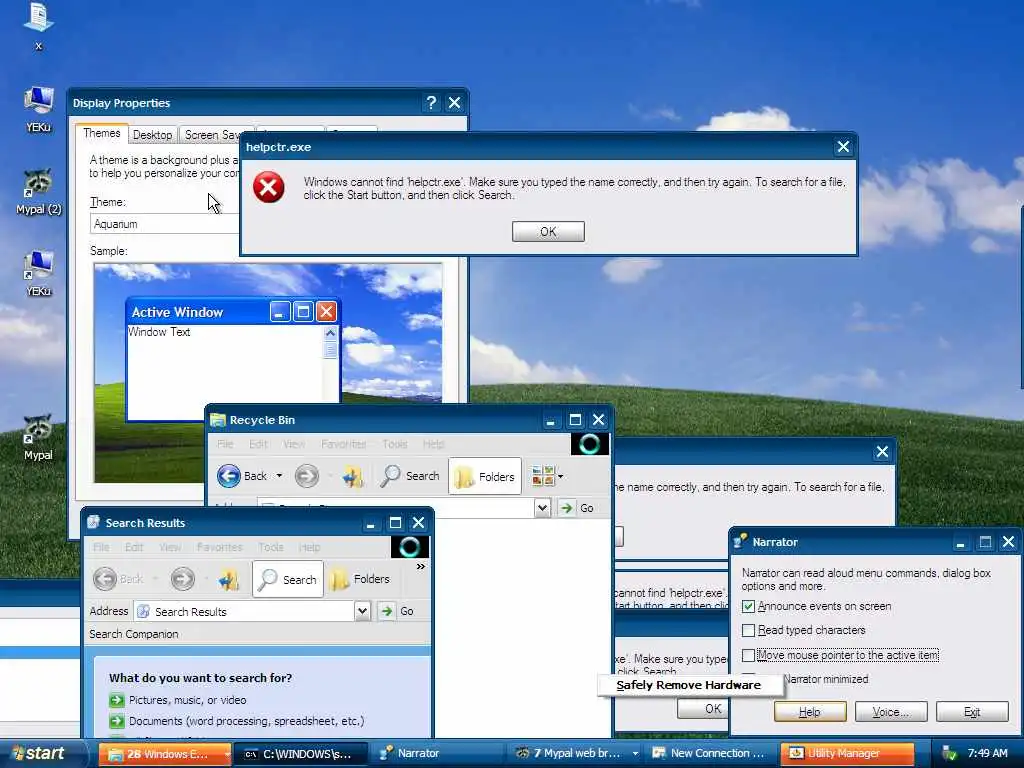Open the X document icon on desktop

[x=38, y=27]
